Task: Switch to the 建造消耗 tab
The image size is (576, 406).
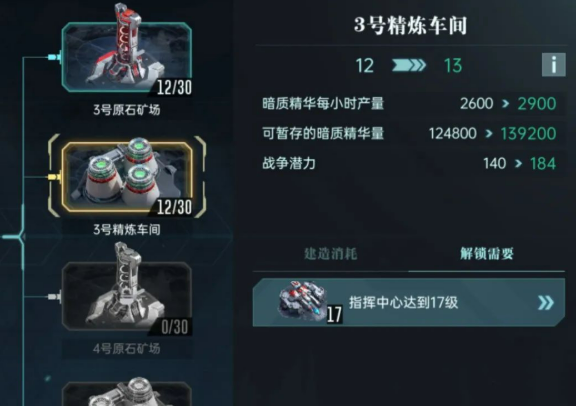Action: click(331, 254)
